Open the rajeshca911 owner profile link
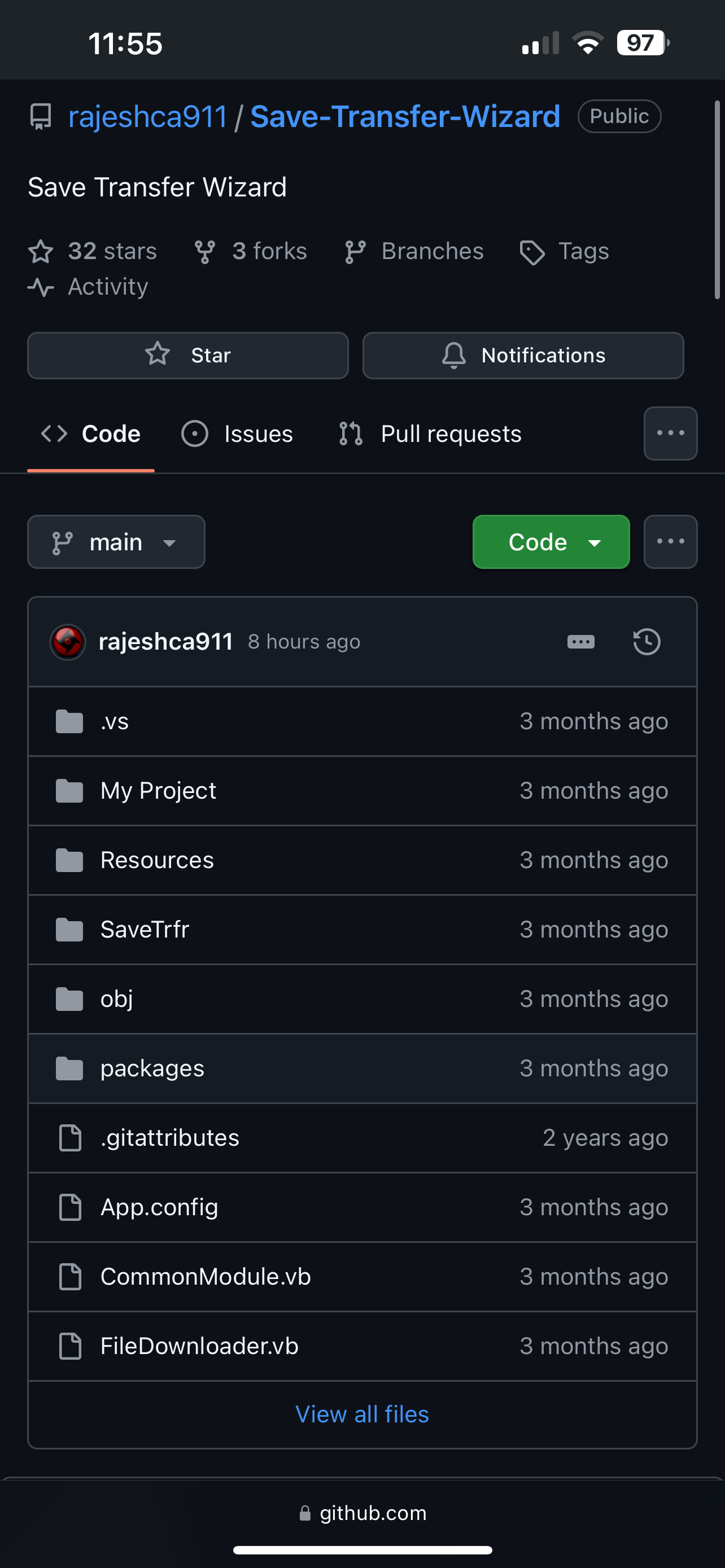 click(x=148, y=116)
